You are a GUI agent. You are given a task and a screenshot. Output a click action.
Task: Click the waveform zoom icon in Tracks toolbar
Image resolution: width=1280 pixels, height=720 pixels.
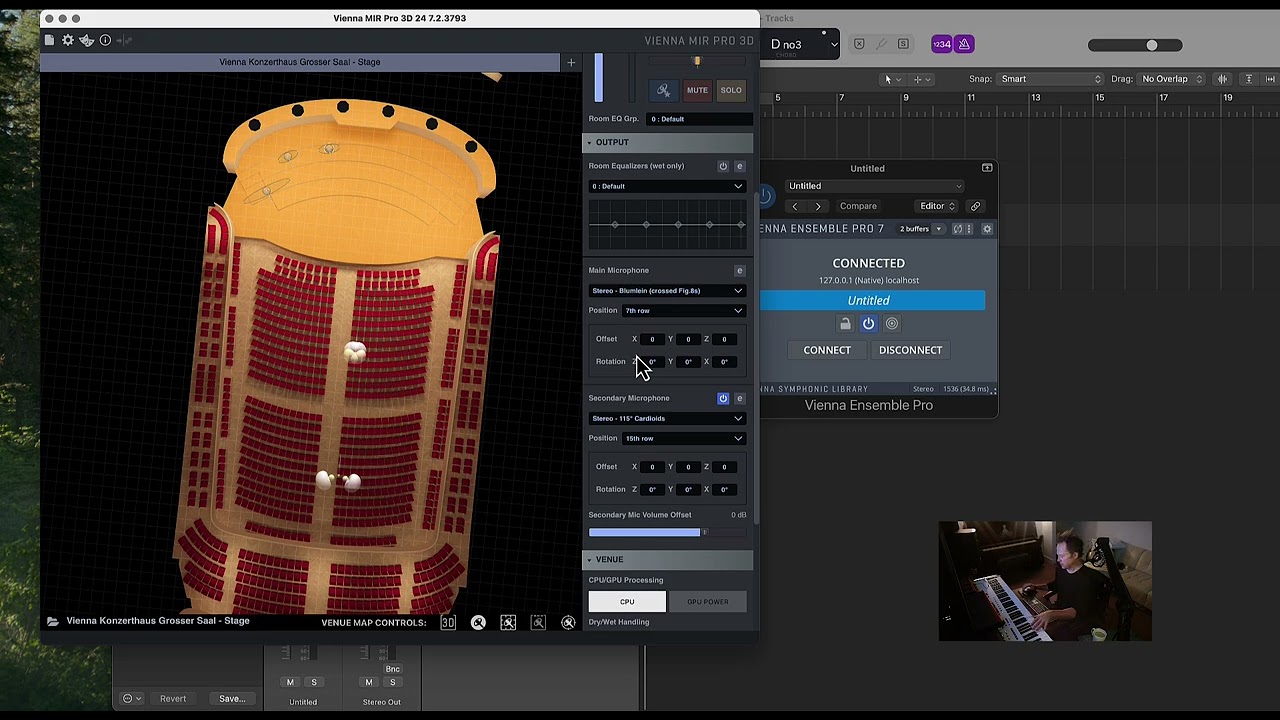click(x=1222, y=79)
